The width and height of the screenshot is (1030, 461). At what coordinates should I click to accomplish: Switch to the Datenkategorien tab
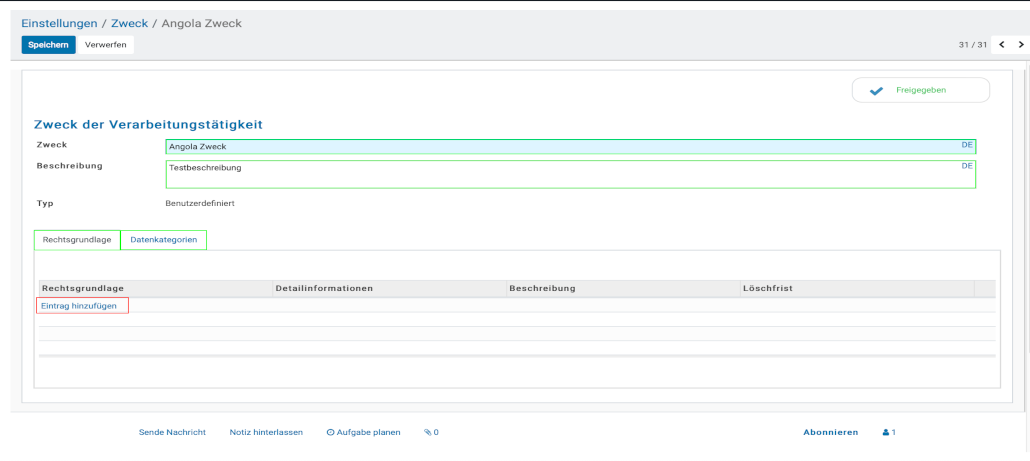[164, 240]
